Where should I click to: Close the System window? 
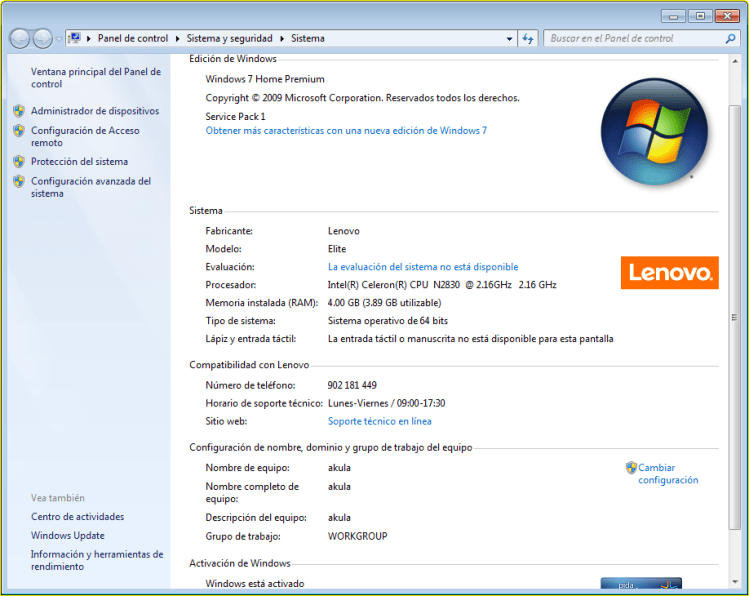tap(727, 16)
